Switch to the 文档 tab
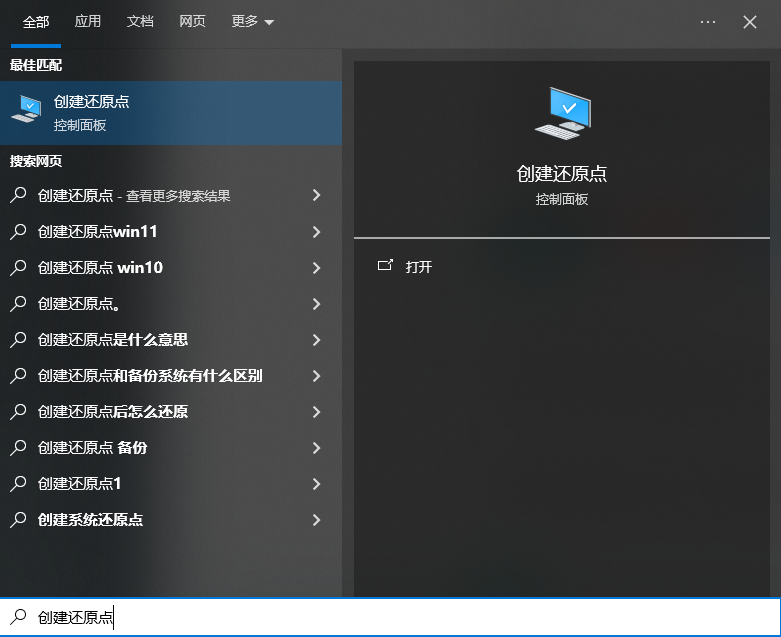Viewport: 781px width, 637px height. coord(140,21)
